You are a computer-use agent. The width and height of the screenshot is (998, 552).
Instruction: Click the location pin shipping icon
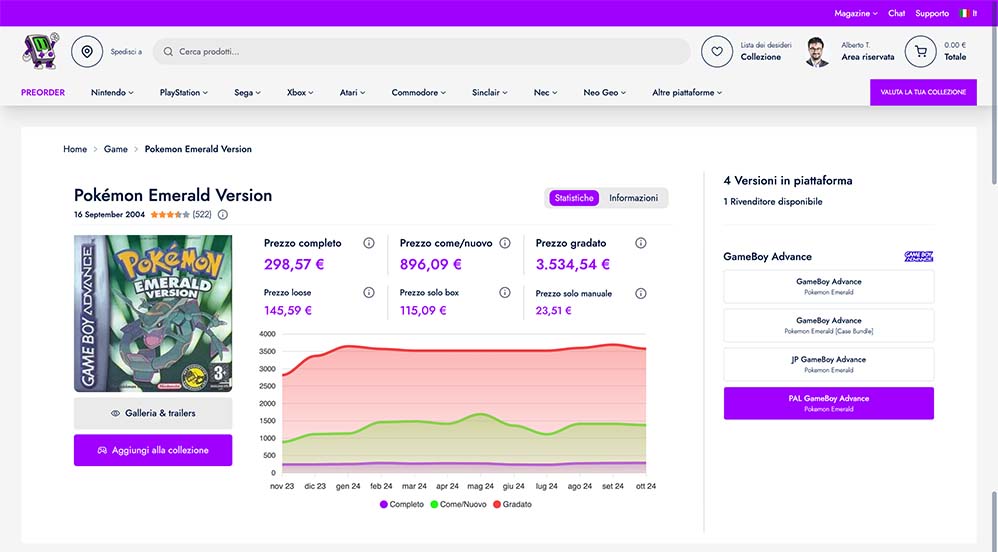click(87, 51)
